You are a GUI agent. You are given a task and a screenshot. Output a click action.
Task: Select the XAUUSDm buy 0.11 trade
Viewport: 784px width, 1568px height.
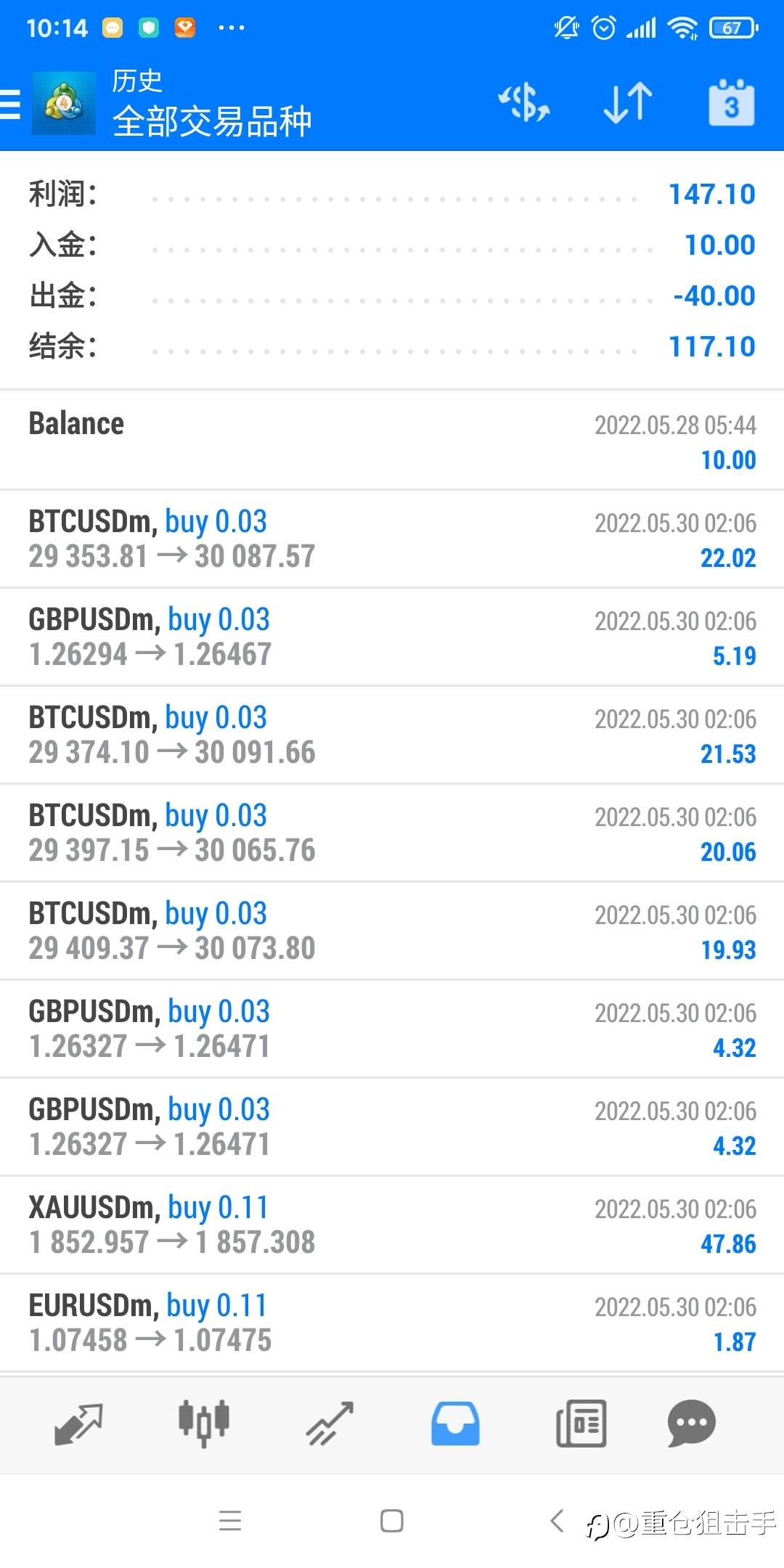coord(392,1225)
